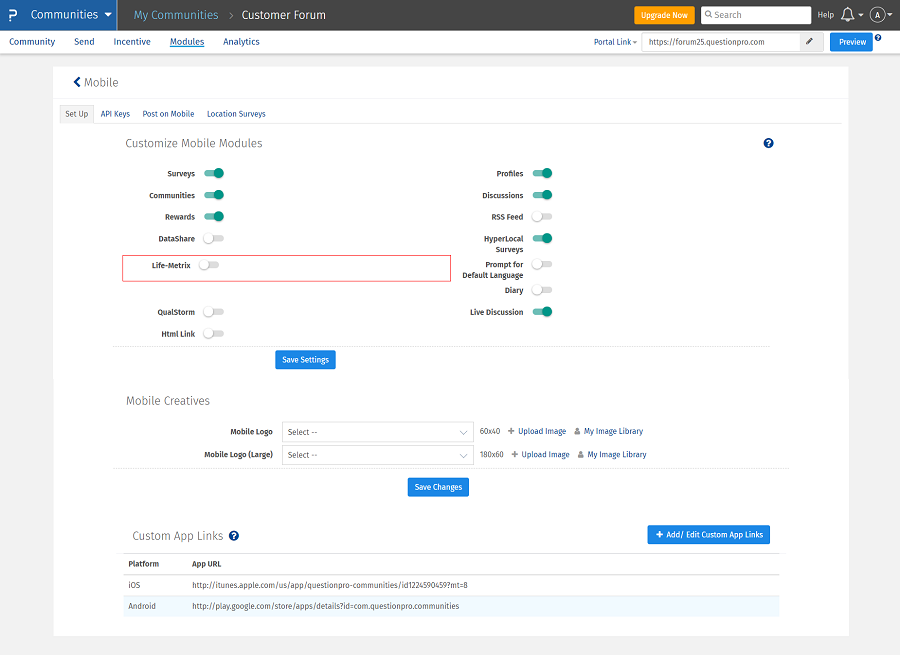The image size is (900, 655).
Task: Enable the Diary switch
Action: click(x=542, y=290)
